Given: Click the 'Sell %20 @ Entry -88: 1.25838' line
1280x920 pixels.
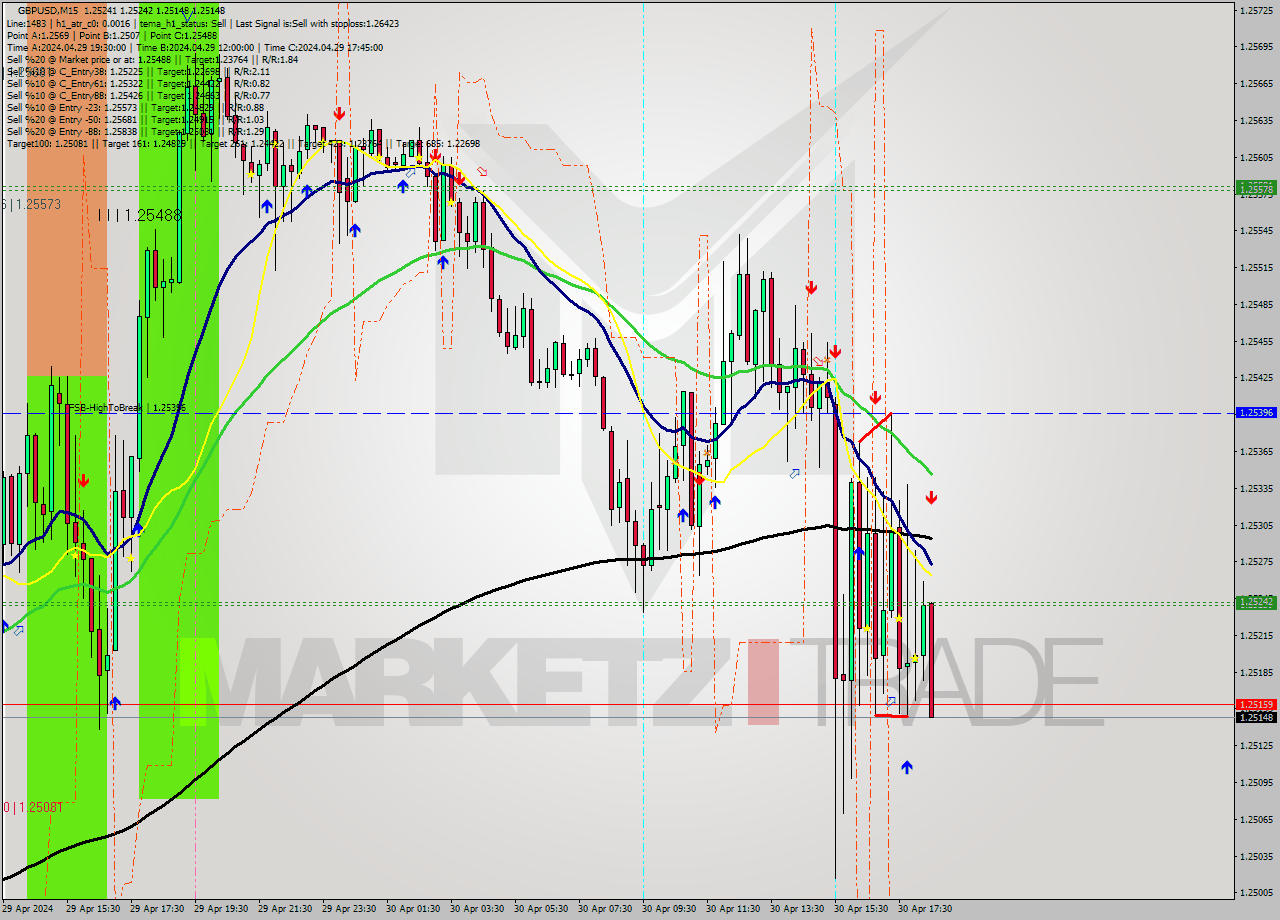Looking at the screenshot, I should pyautogui.click(x=136, y=131).
